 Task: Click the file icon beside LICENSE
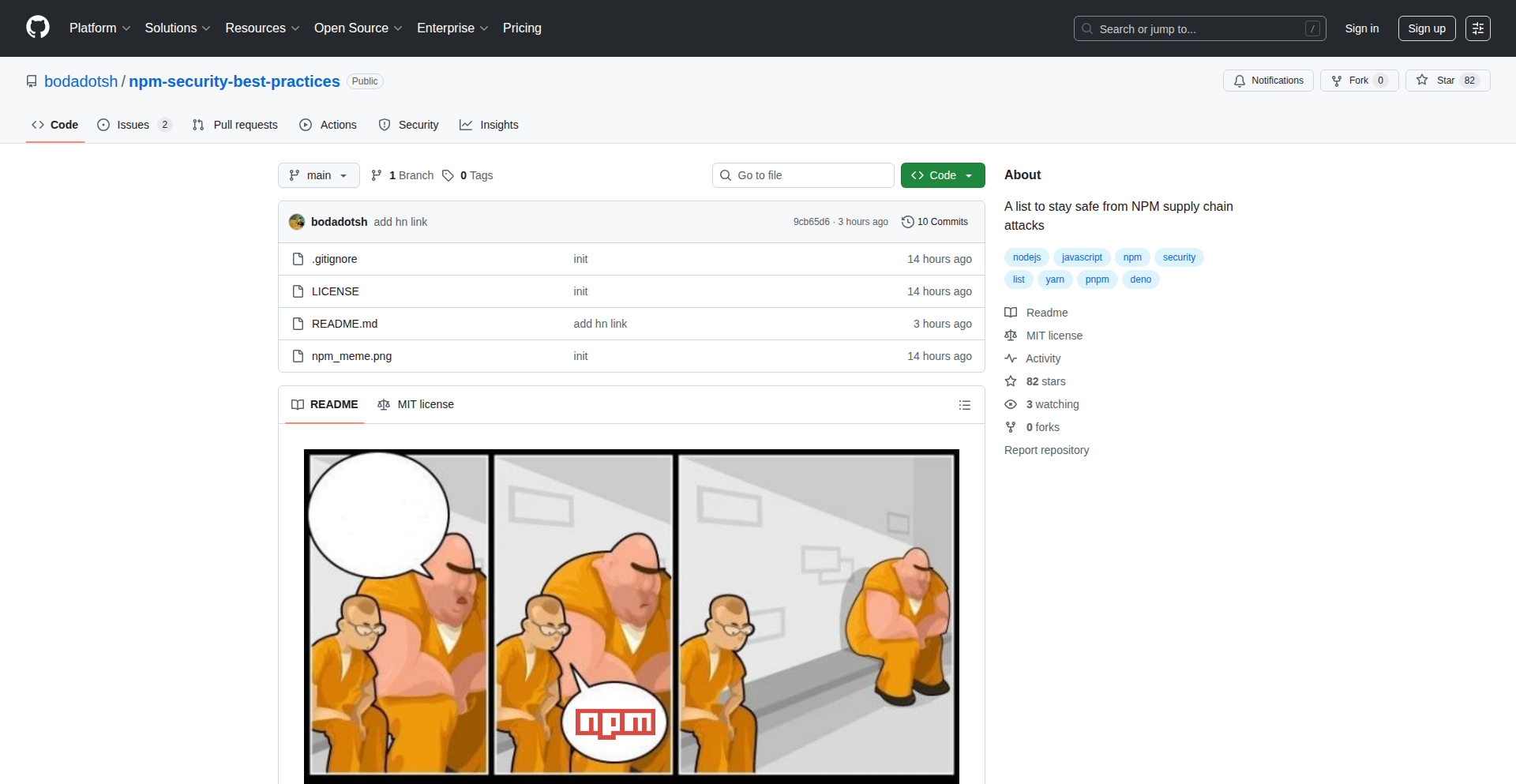pyautogui.click(x=298, y=291)
